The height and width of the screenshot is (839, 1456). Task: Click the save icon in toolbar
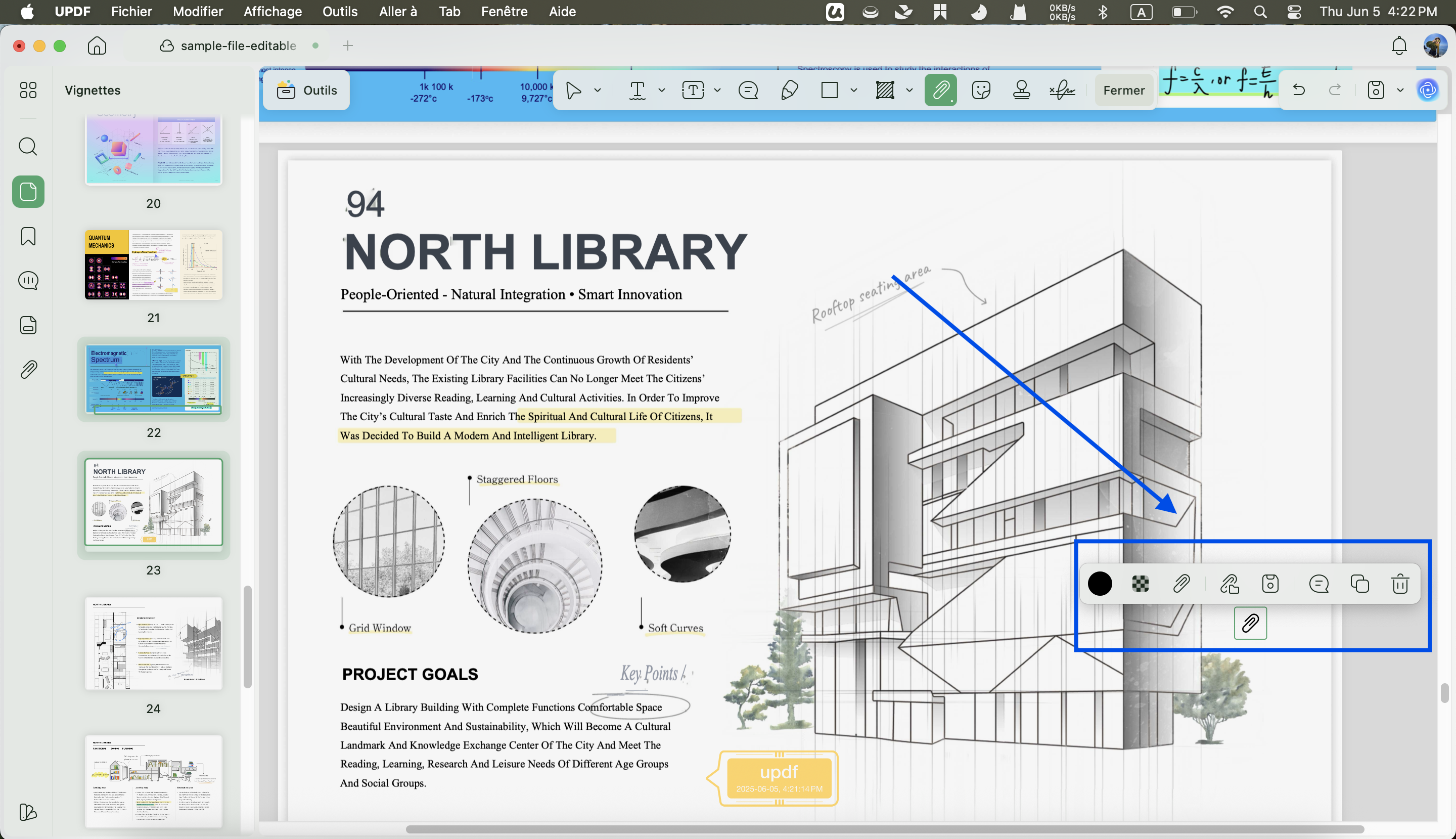pos(1376,91)
